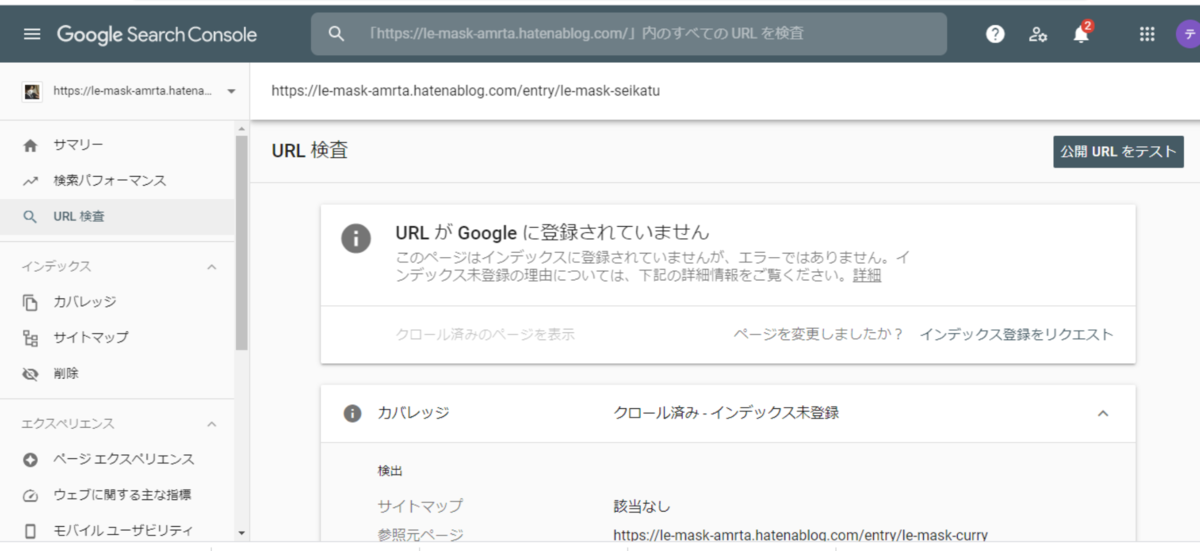1200x551 pixels.
Task: Collapse the カバレッジ details chevron
Action: point(1103,413)
